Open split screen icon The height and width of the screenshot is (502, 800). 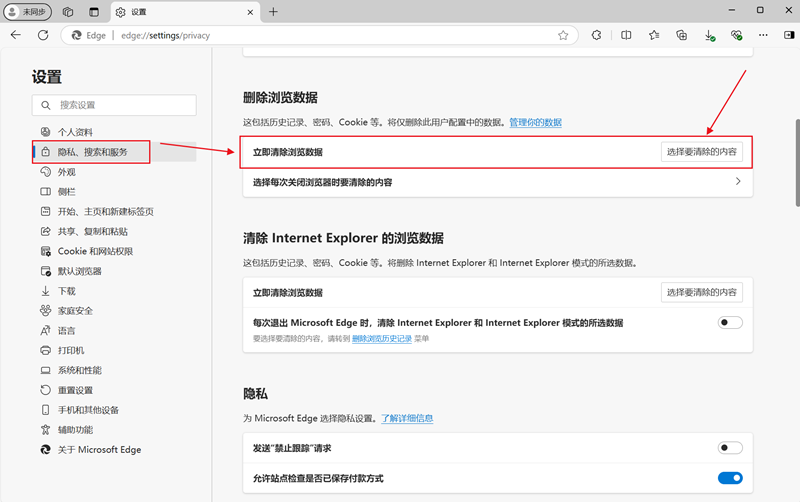pyautogui.click(x=626, y=35)
